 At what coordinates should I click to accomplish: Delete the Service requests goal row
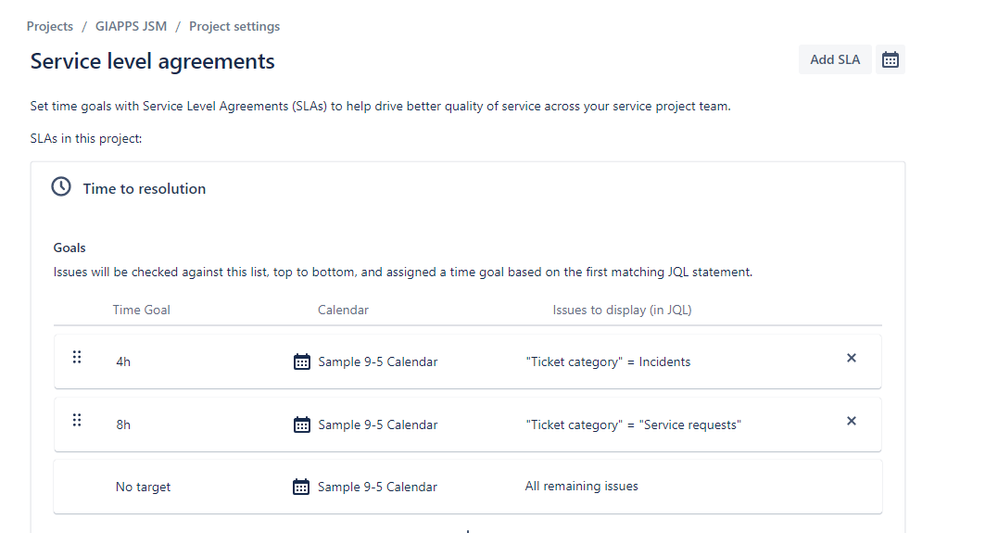pos(851,421)
